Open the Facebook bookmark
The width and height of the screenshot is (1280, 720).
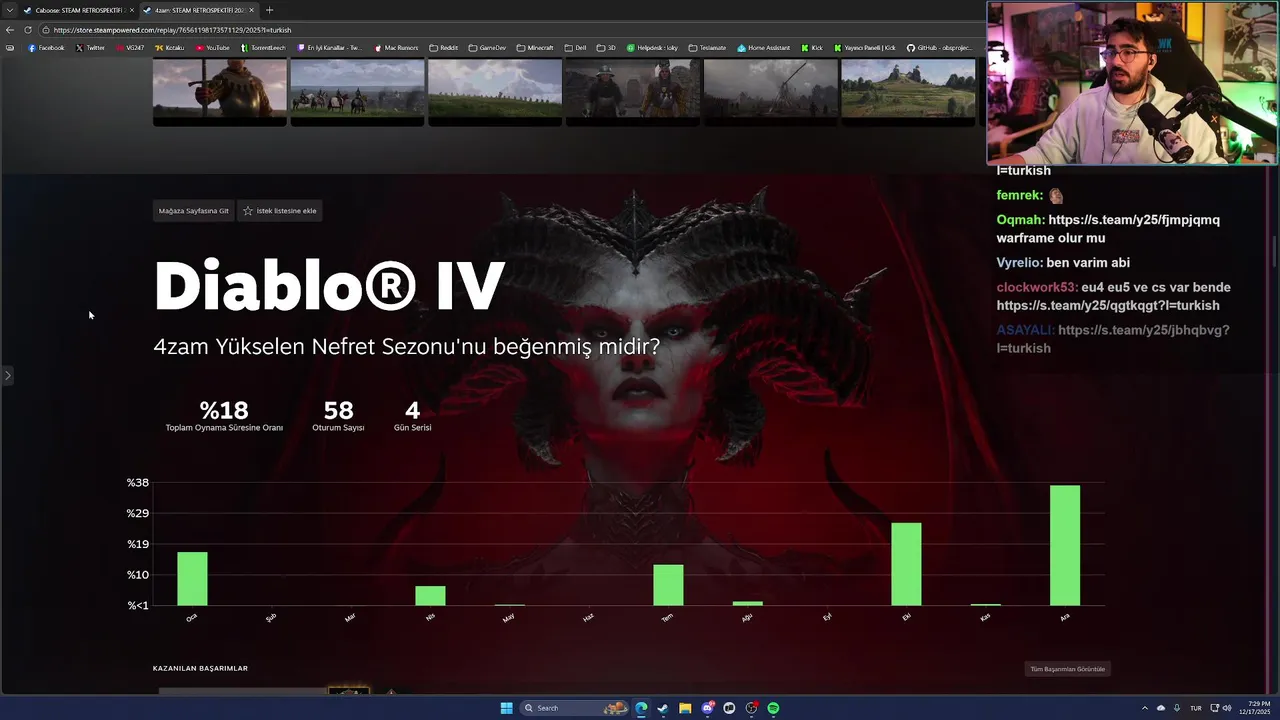pyautogui.click(x=46, y=48)
